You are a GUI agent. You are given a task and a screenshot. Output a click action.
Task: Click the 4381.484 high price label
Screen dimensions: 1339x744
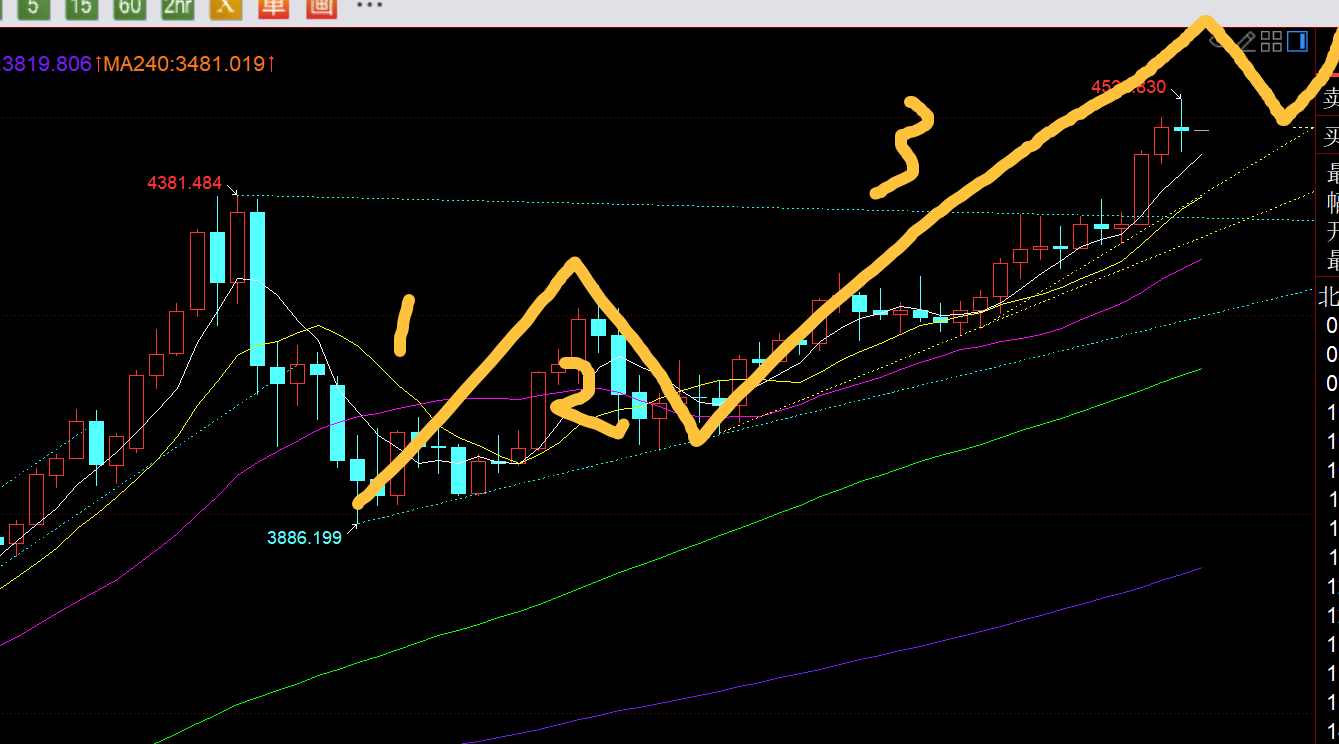184,183
